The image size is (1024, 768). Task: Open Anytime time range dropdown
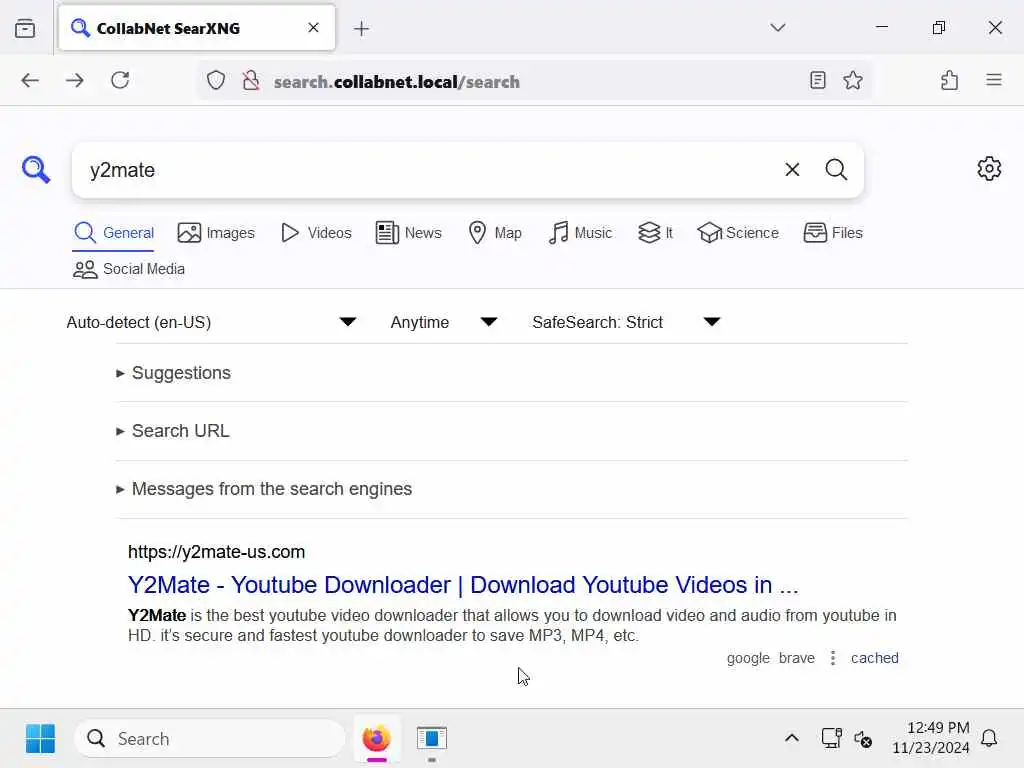444,322
